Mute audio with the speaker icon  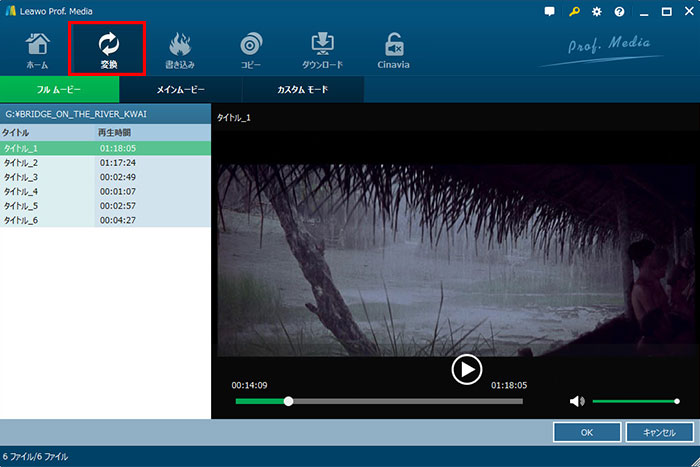[x=576, y=401]
